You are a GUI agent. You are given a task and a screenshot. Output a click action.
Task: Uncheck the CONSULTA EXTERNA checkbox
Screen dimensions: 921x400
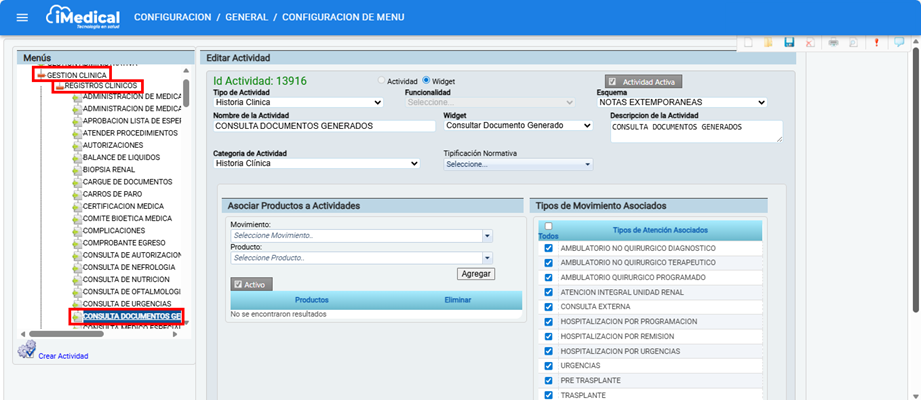click(548, 305)
